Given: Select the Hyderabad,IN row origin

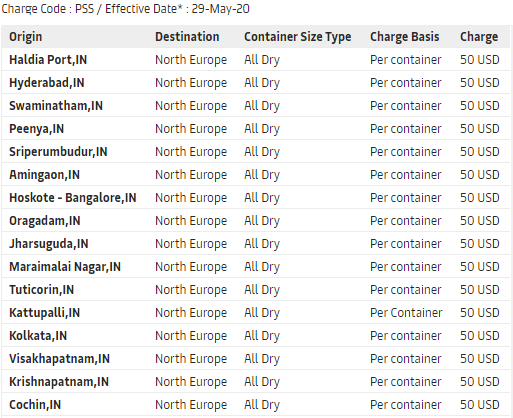Looking at the screenshot, I should (47, 83).
